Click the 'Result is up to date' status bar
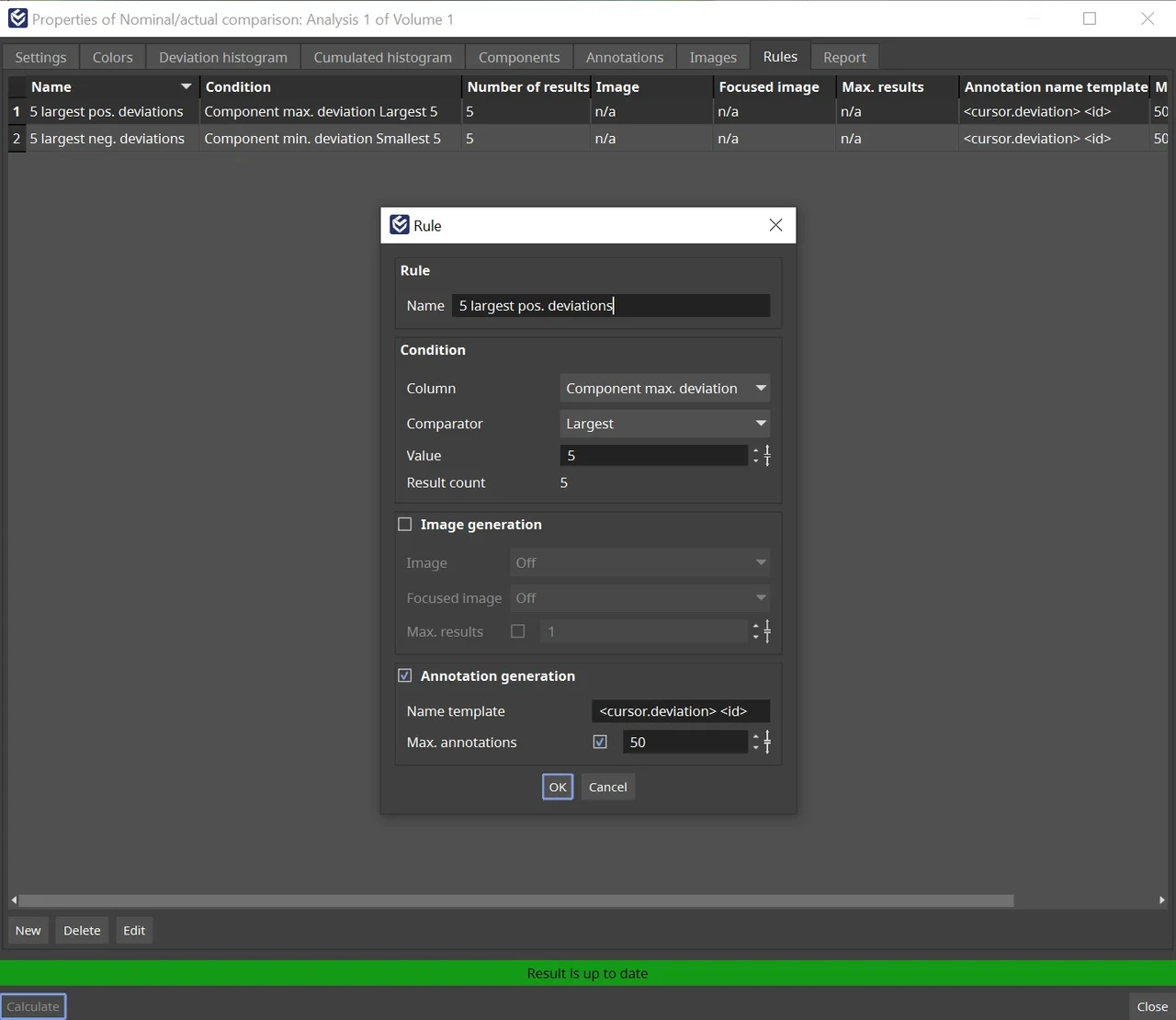The image size is (1176, 1020). click(588, 973)
